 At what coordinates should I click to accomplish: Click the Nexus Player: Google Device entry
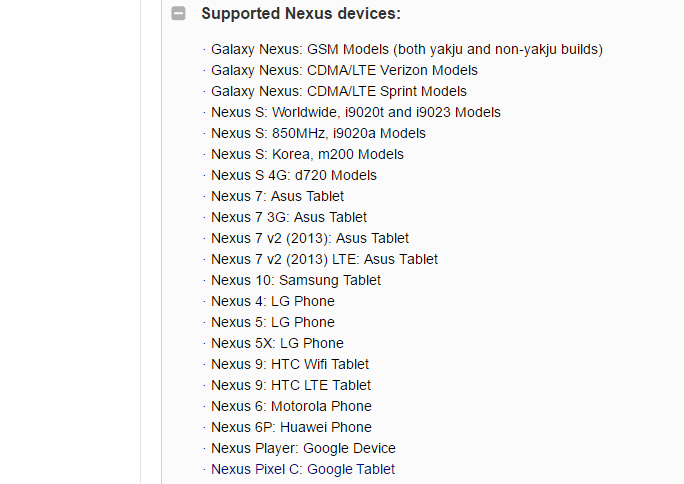[x=303, y=448]
